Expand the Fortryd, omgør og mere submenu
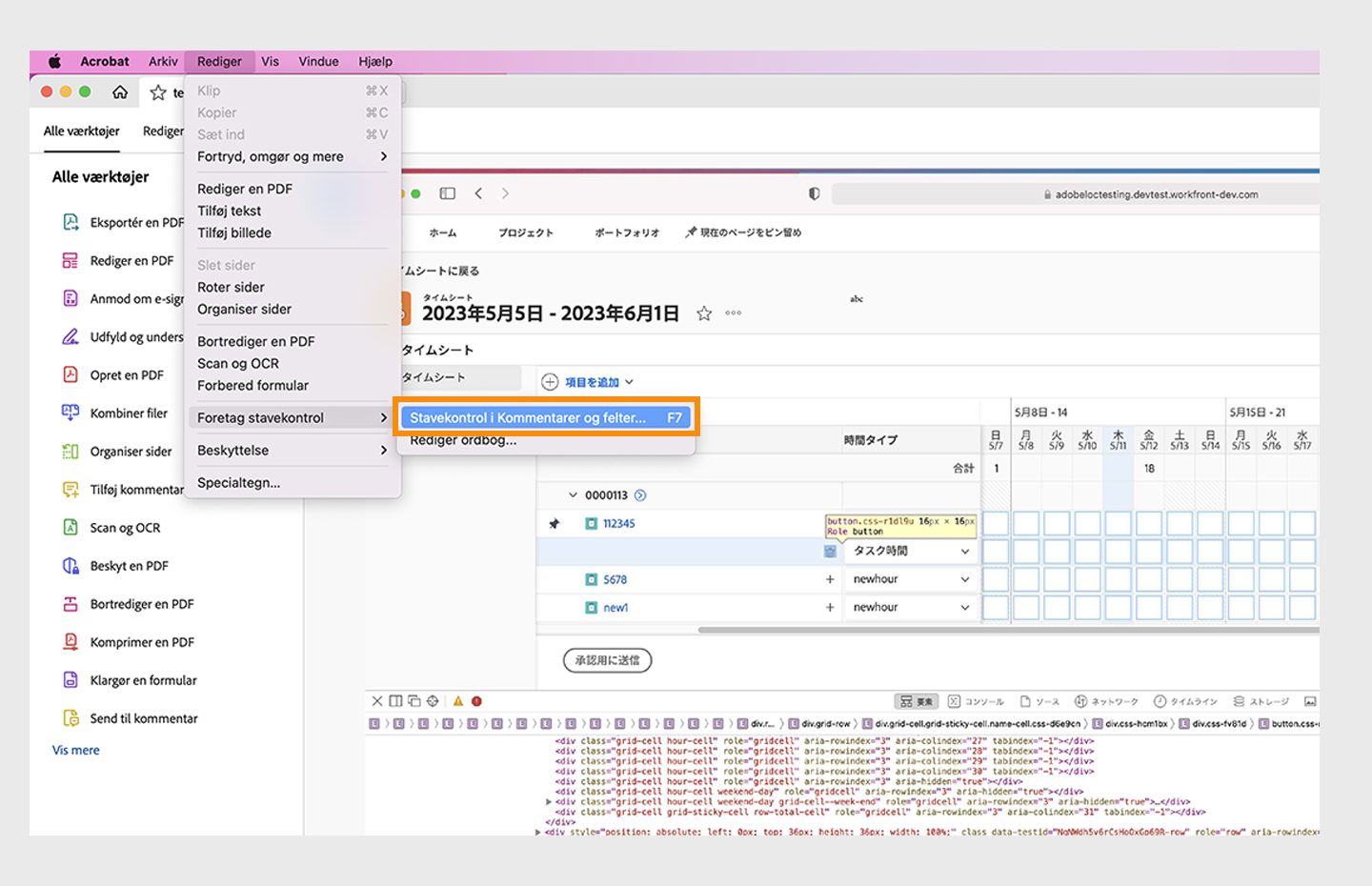This screenshot has height=886, width=1372. (383, 156)
